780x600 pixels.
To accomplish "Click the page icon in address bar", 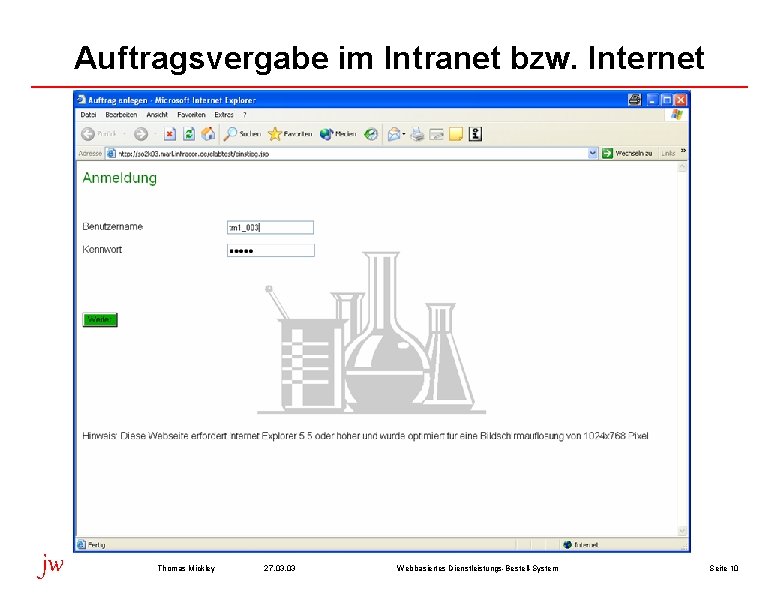I will (111, 153).
